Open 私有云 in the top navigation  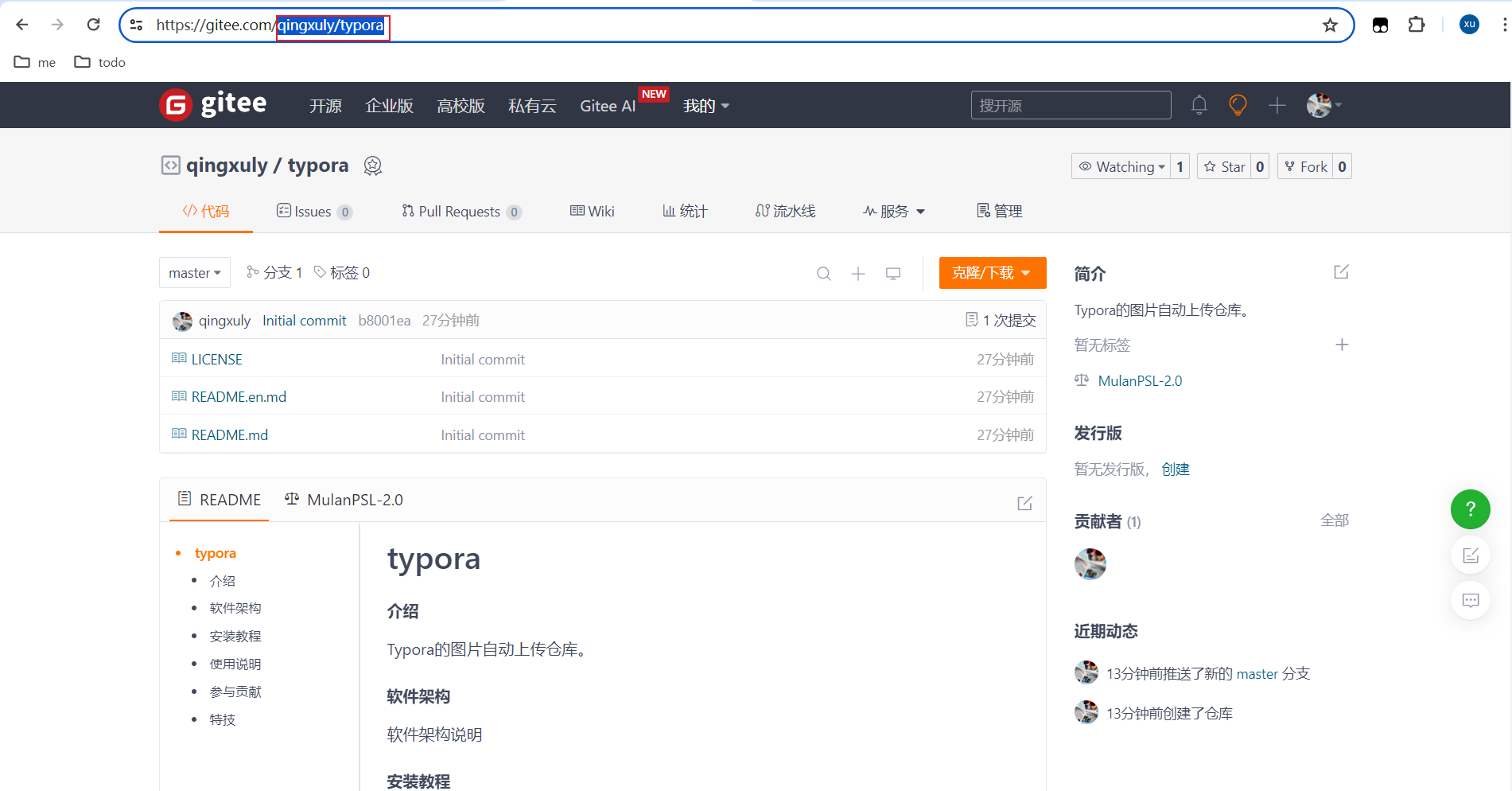point(532,106)
